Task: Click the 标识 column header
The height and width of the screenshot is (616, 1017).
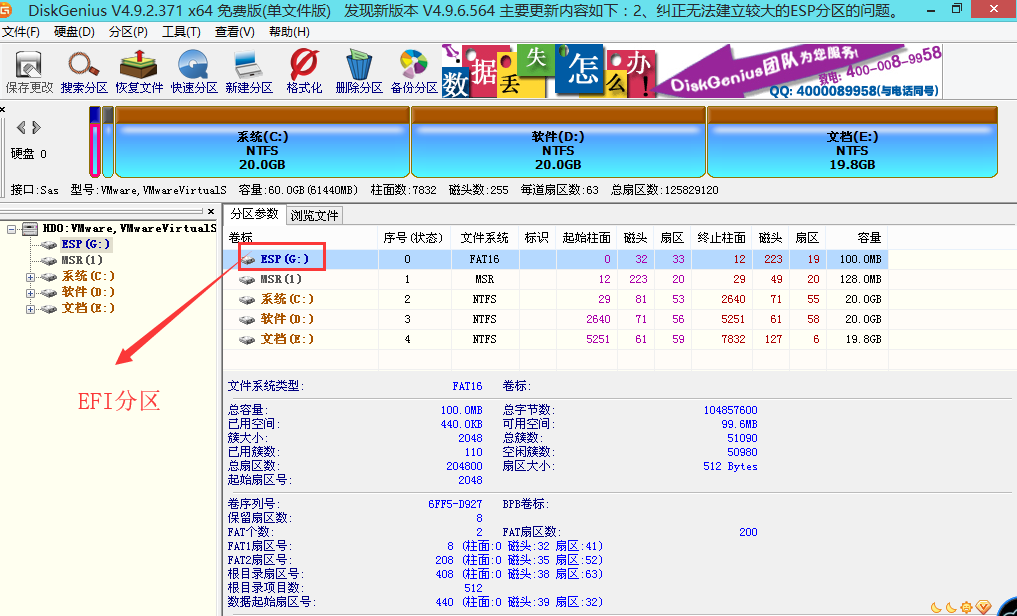Action: pyautogui.click(x=536, y=238)
